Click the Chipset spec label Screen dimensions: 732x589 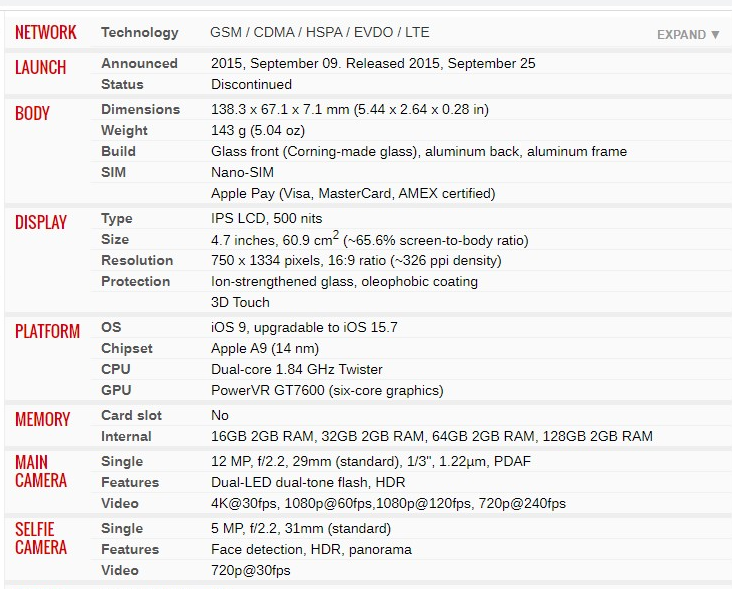pyautogui.click(x=127, y=348)
